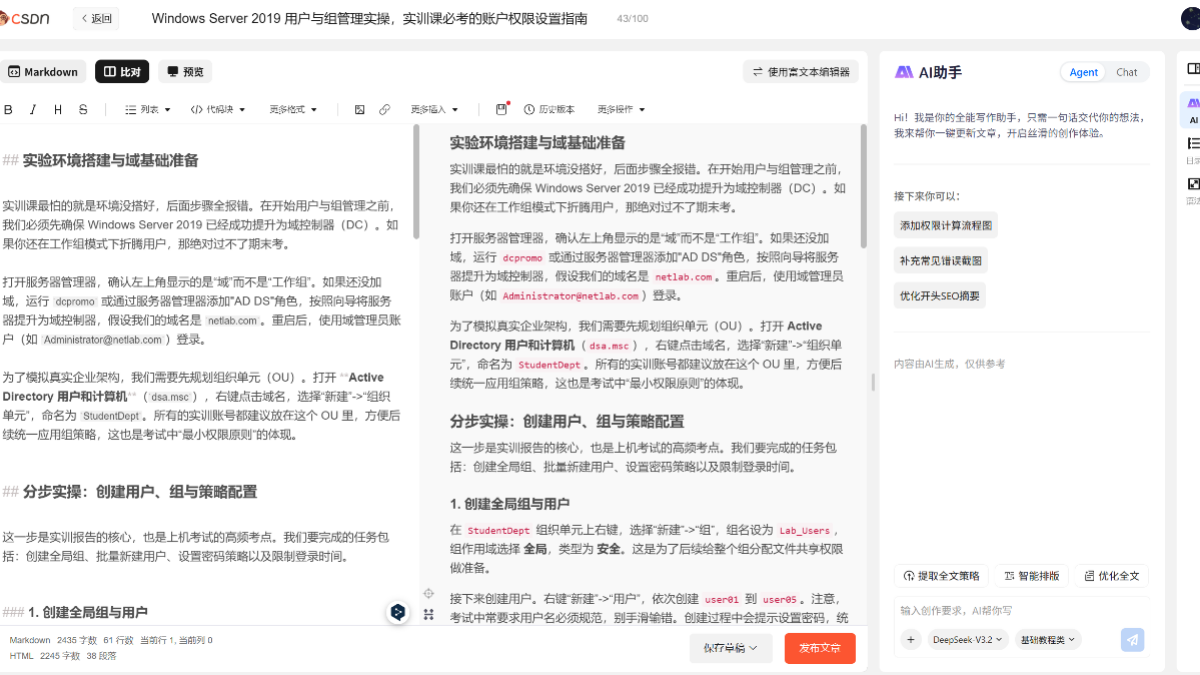Screen dimensions: 1200x675
Task: Click the CSDN logo
Action: coord(24,18)
